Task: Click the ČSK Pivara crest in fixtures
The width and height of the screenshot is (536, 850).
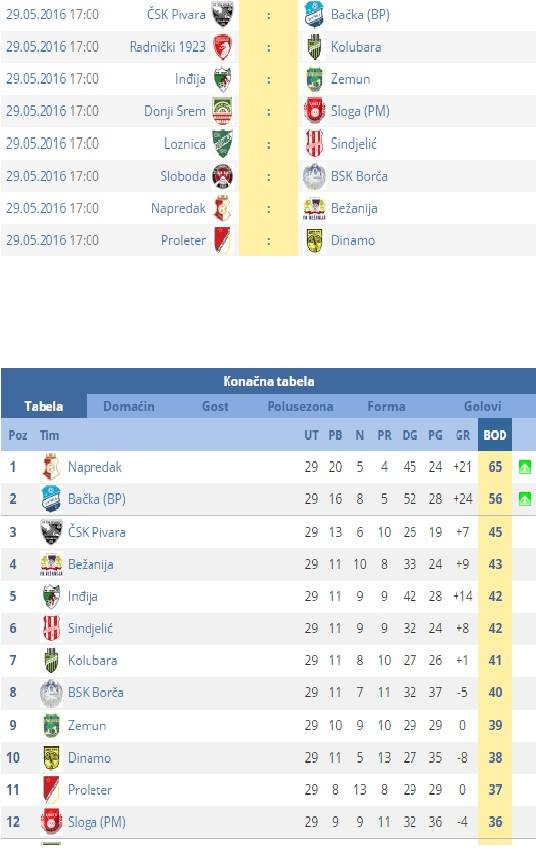Action: tap(222, 14)
